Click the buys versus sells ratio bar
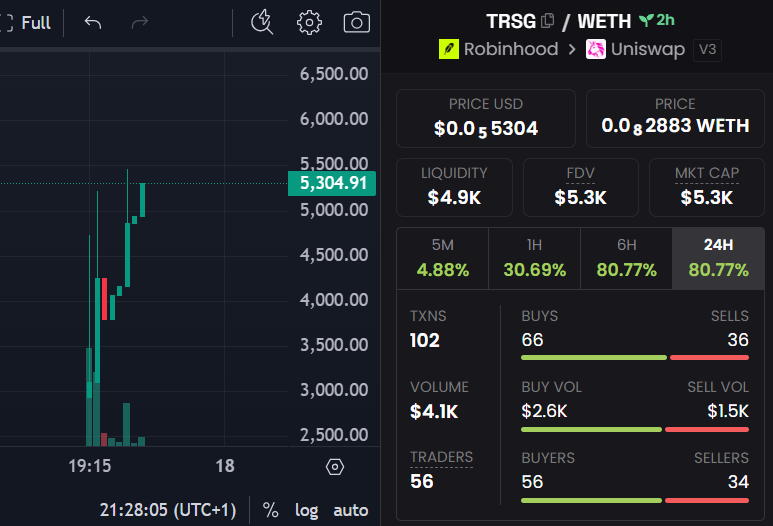The image size is (773, 526). click(x=635, y=357)
